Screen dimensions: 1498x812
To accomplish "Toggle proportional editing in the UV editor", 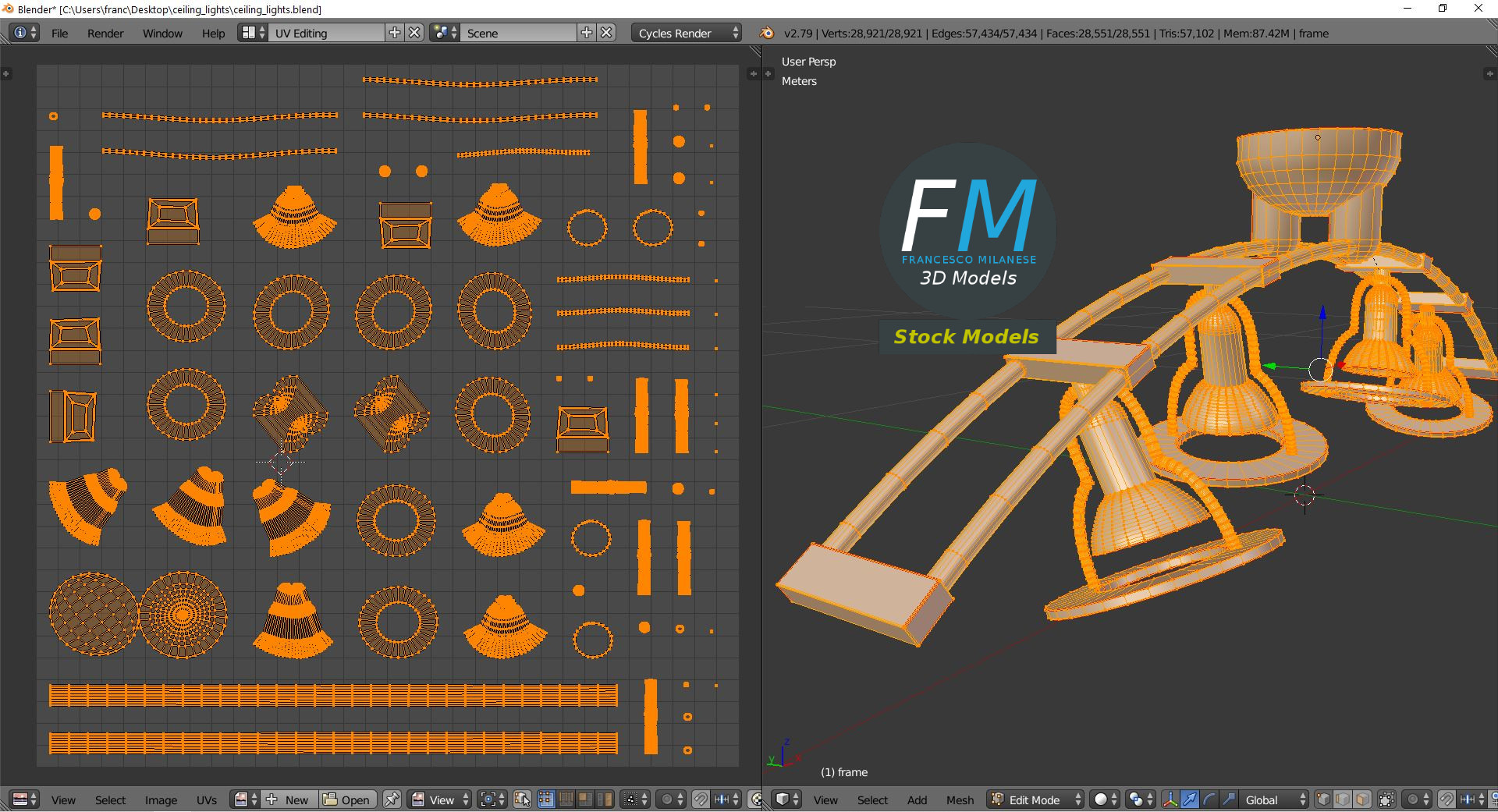I will 671,800.
